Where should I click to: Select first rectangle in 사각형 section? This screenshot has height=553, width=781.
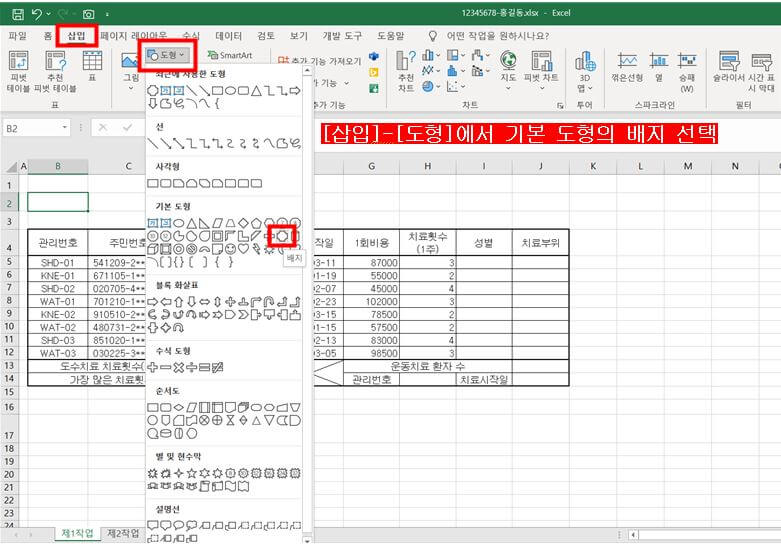coord(153,183)
